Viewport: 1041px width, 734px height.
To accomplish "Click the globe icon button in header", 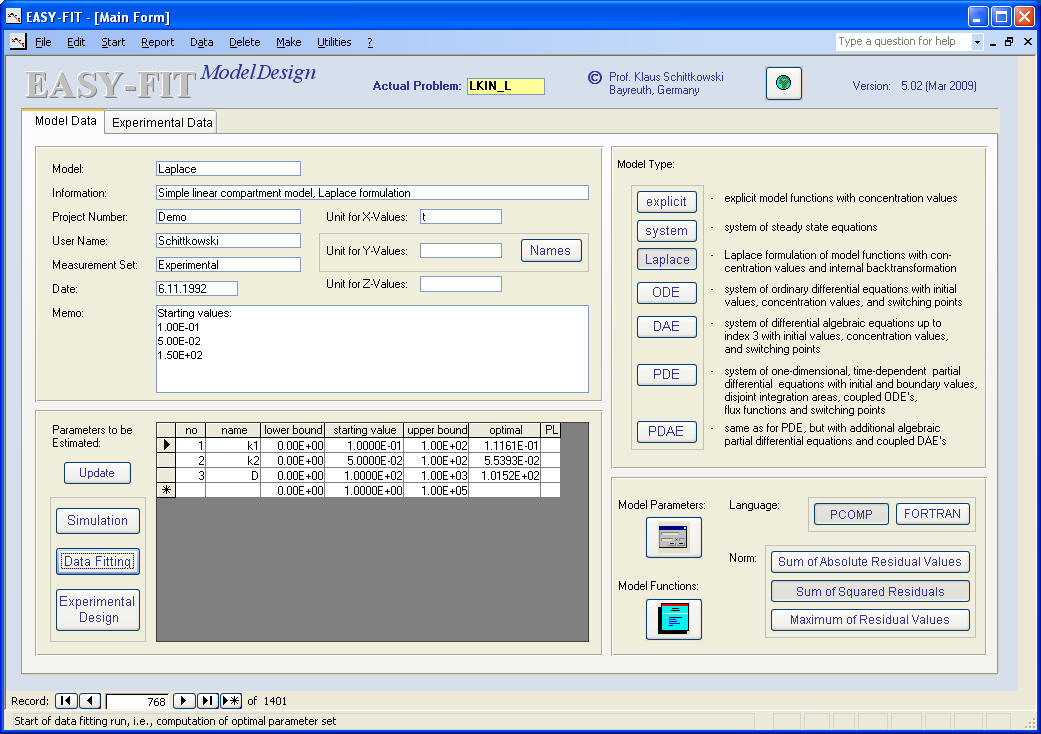I will [784, 84].
